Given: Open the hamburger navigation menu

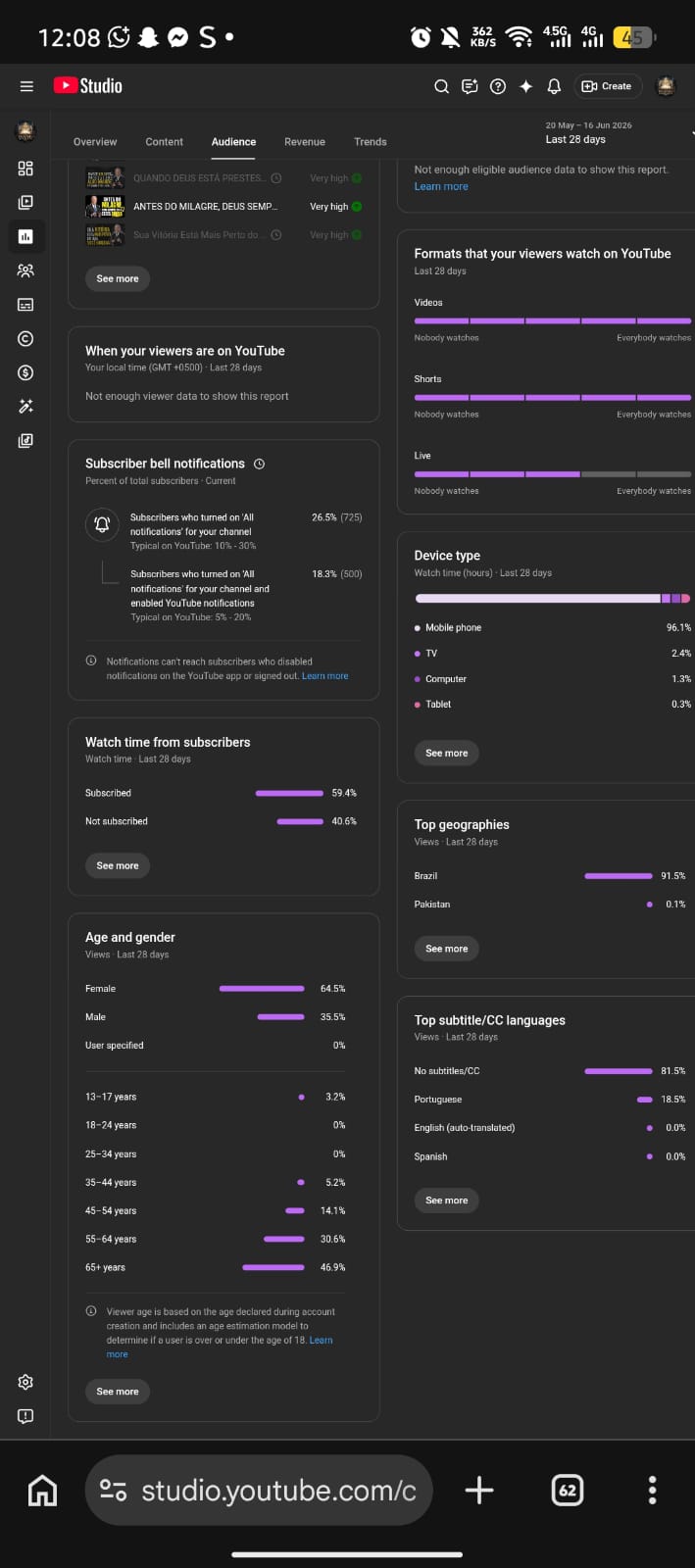Looking at the screenshot, I should click(x=26, y=86).
